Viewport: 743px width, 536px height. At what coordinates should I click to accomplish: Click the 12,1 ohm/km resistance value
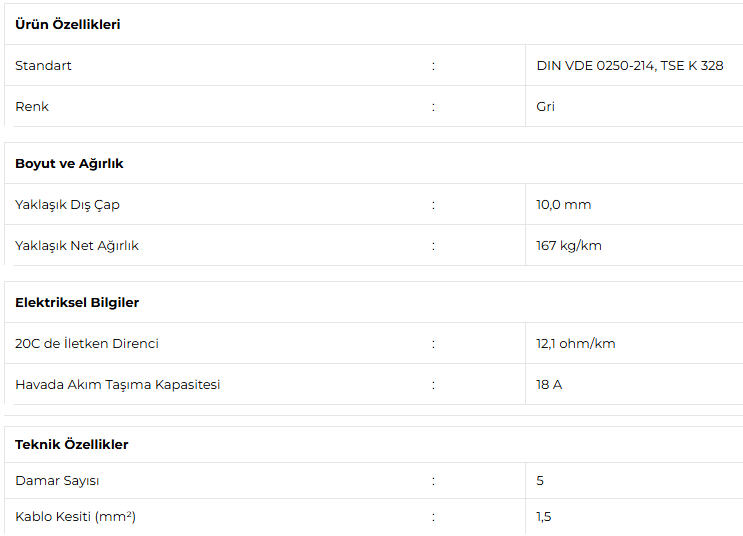(x=576, y=344)
